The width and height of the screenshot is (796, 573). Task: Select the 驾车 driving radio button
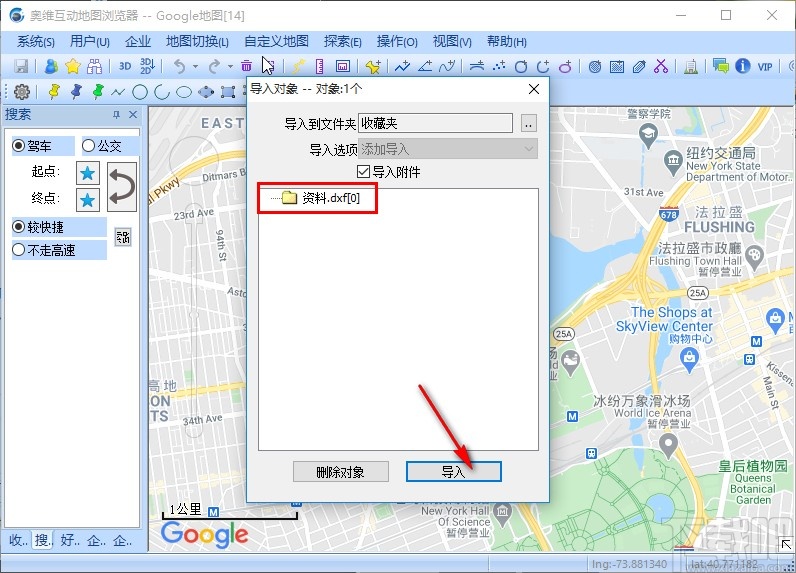coord(19,146)
